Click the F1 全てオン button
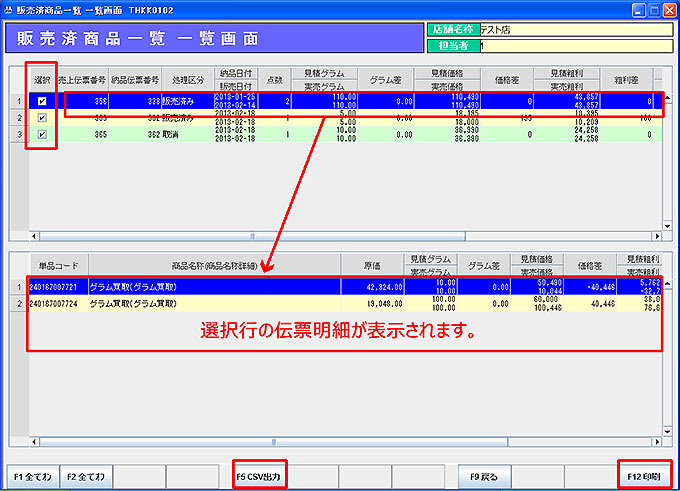Screen dimensions: 680x491 coord(31,475)
